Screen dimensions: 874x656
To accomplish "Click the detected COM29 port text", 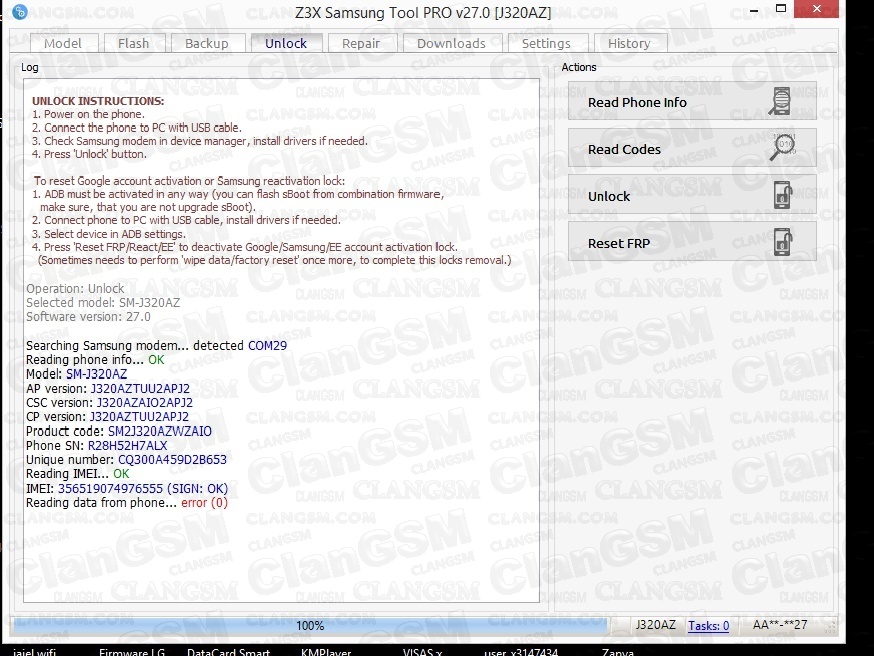I will (x=268, y=346).
